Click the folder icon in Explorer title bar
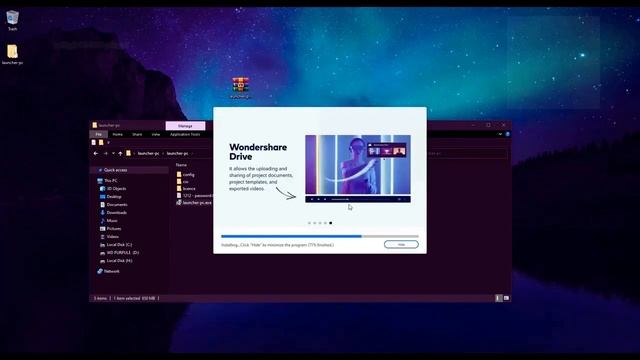The height and width of the screenshot is (360, 640). point(95,125)
